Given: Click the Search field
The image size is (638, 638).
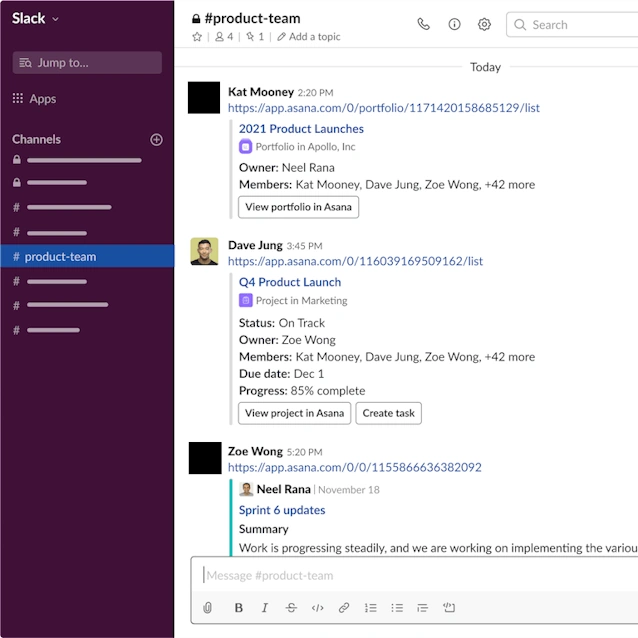Looking at the screenshot, I should 572,25.
